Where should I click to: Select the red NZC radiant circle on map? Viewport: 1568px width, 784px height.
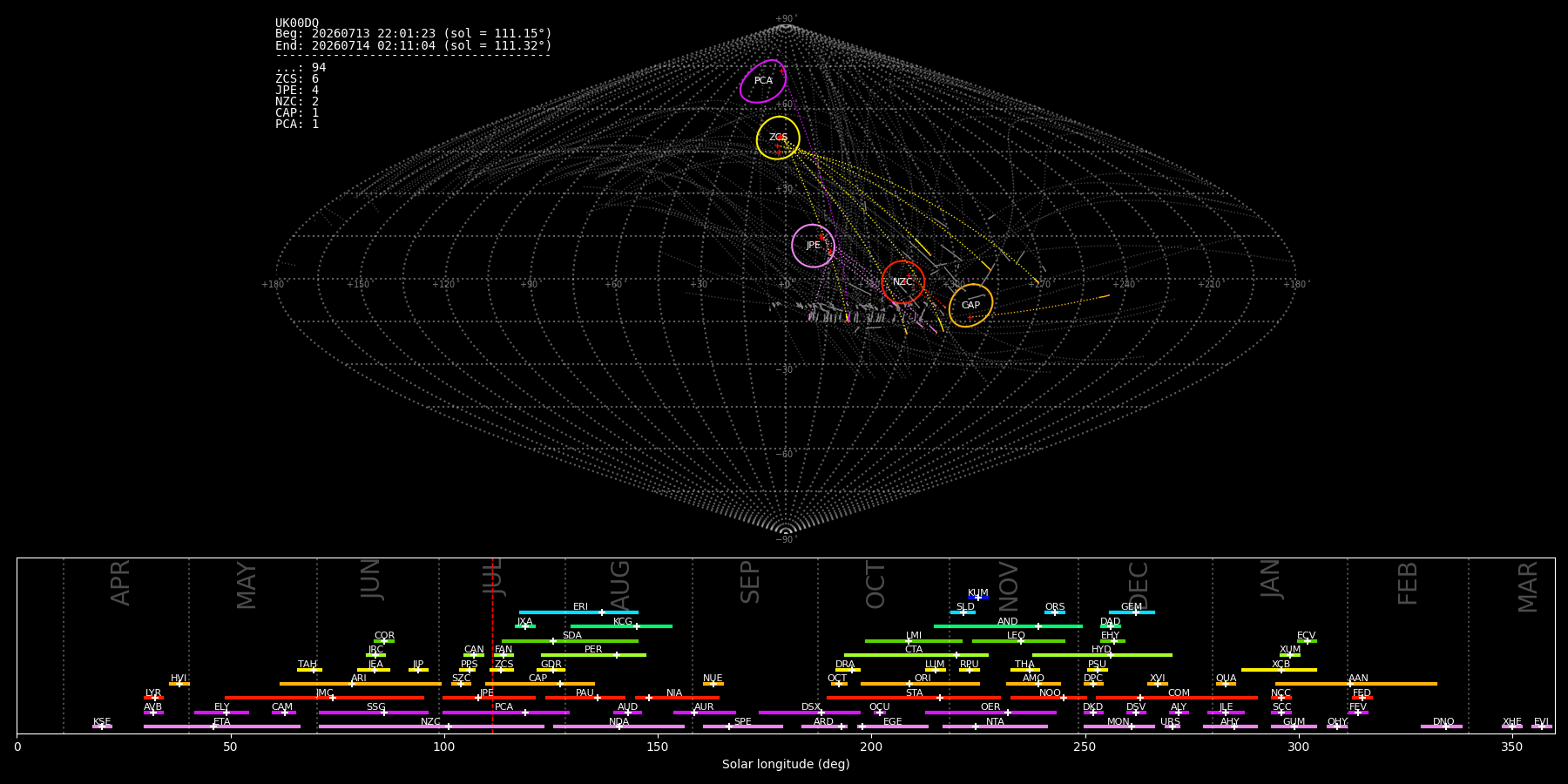[902, 282]
